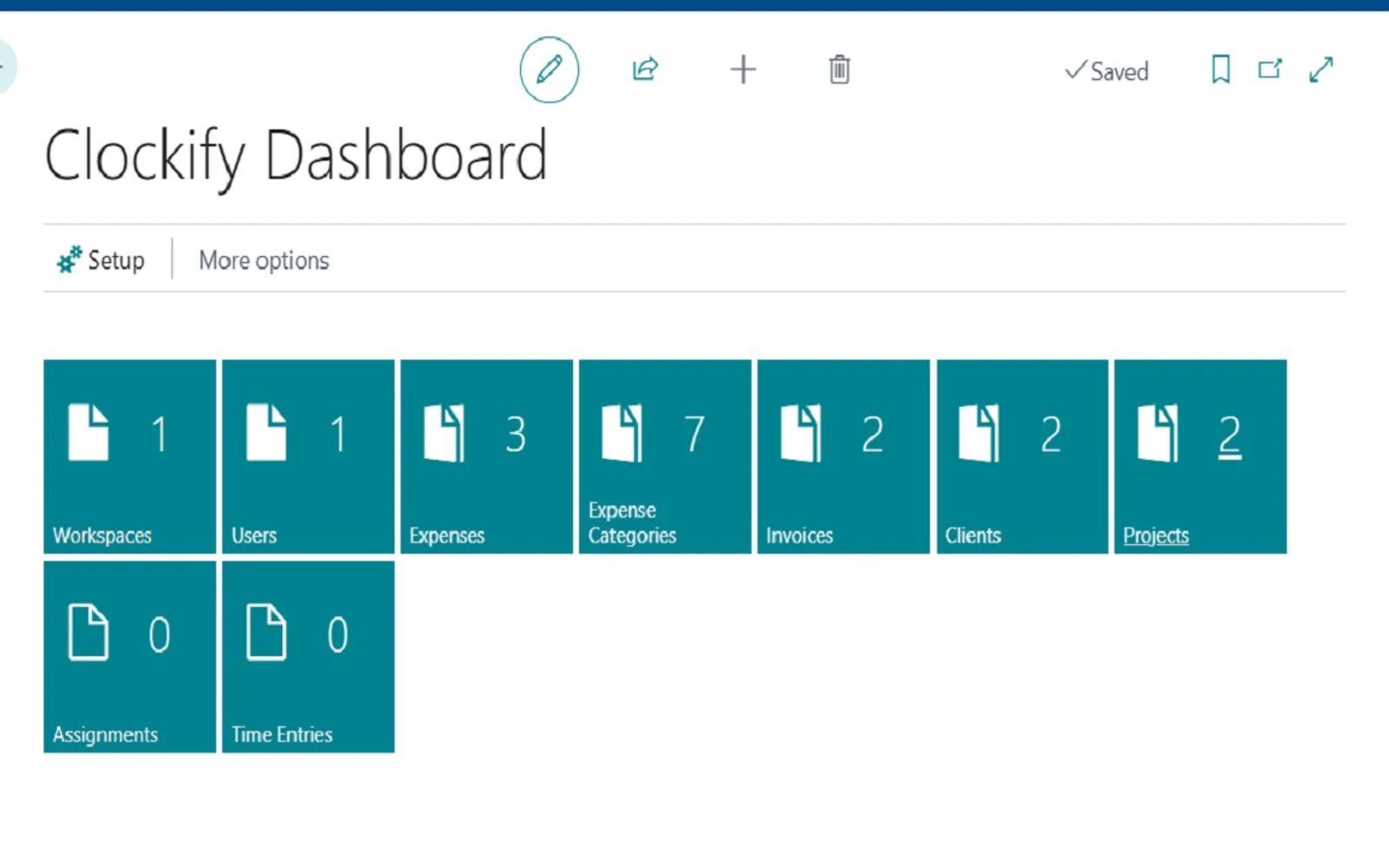Click the Saved status indicator

click(x=1107, y=70)
